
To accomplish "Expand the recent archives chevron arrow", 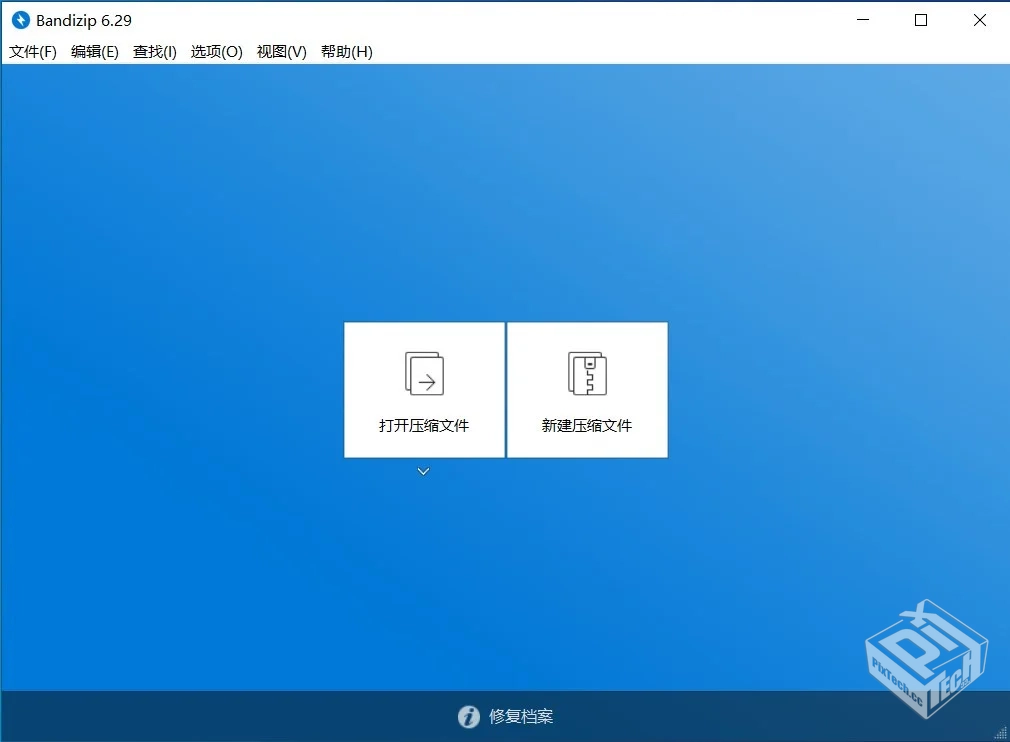I will pos(423,470).
